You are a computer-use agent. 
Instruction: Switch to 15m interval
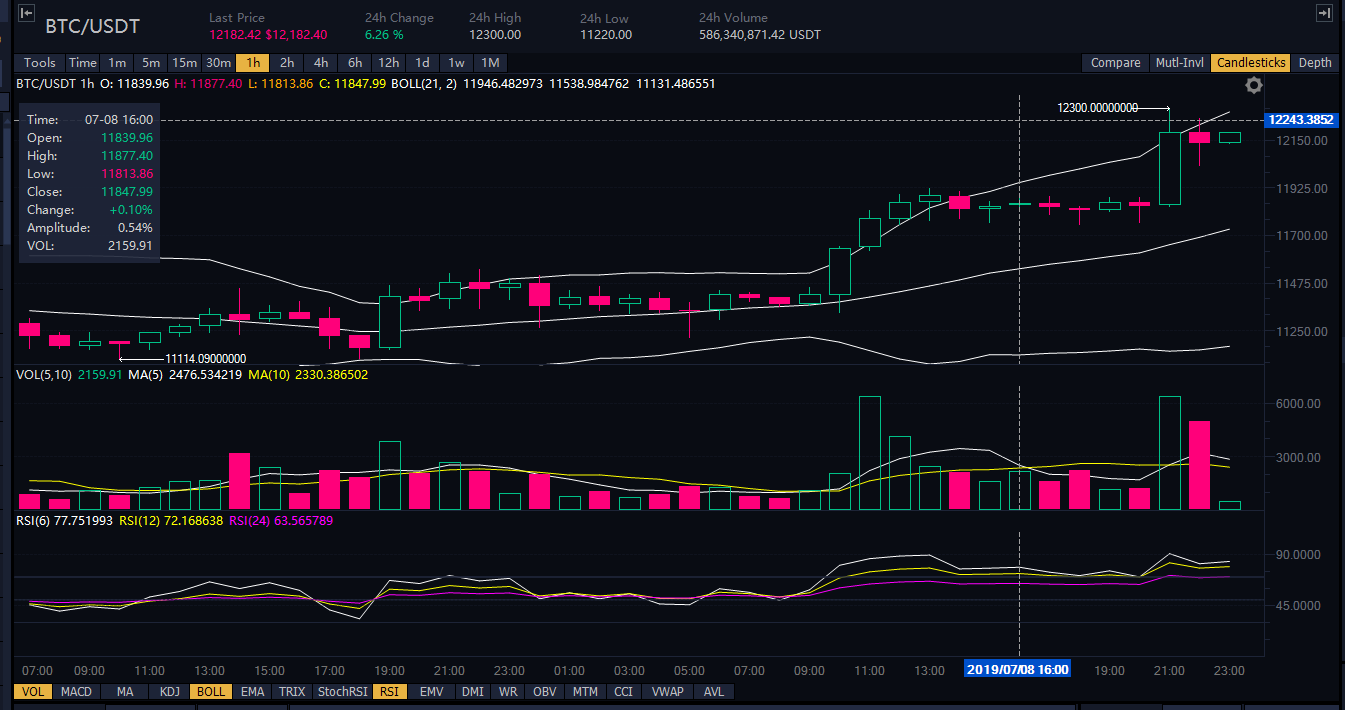[183, 63]
